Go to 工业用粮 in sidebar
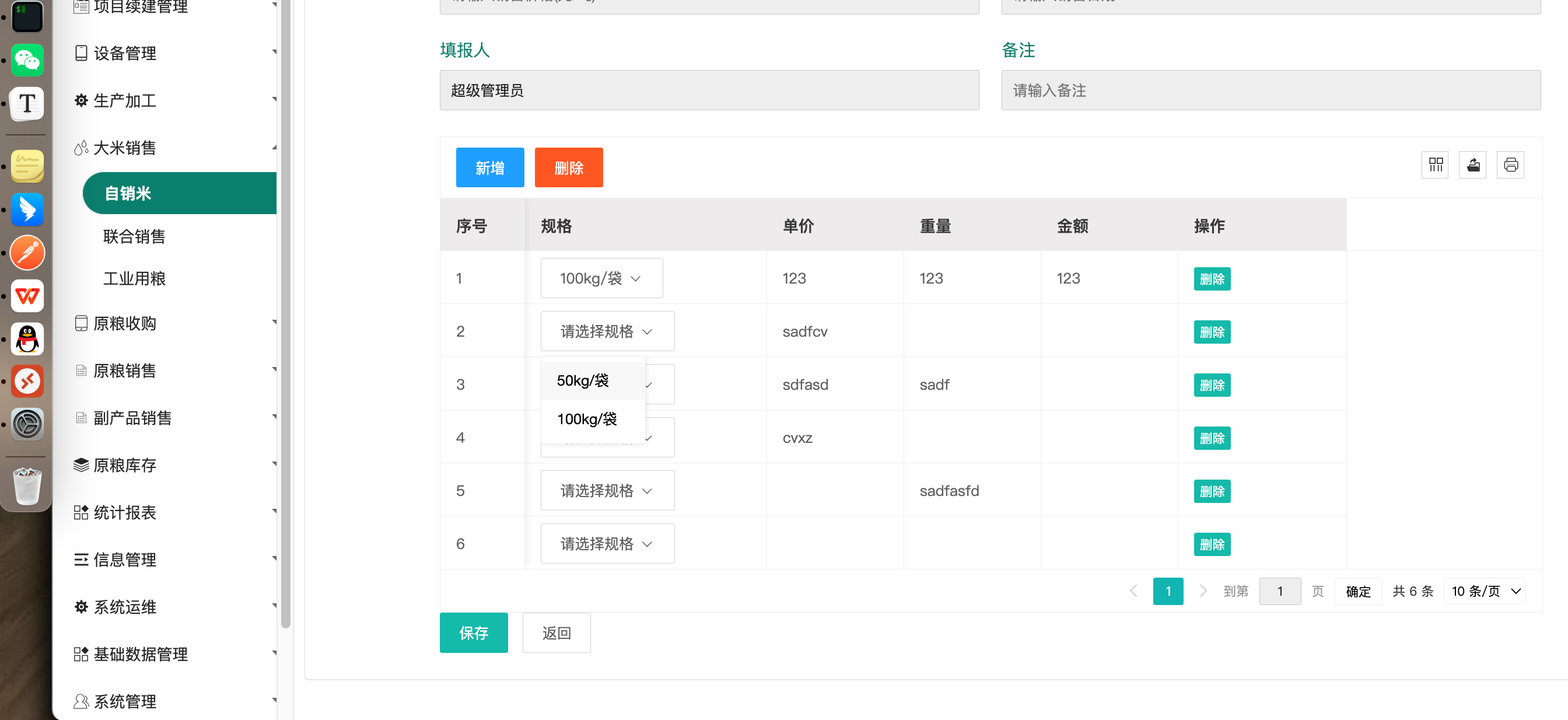The width and height of the screenshot is (1568, 720). (x=135, y=279)
